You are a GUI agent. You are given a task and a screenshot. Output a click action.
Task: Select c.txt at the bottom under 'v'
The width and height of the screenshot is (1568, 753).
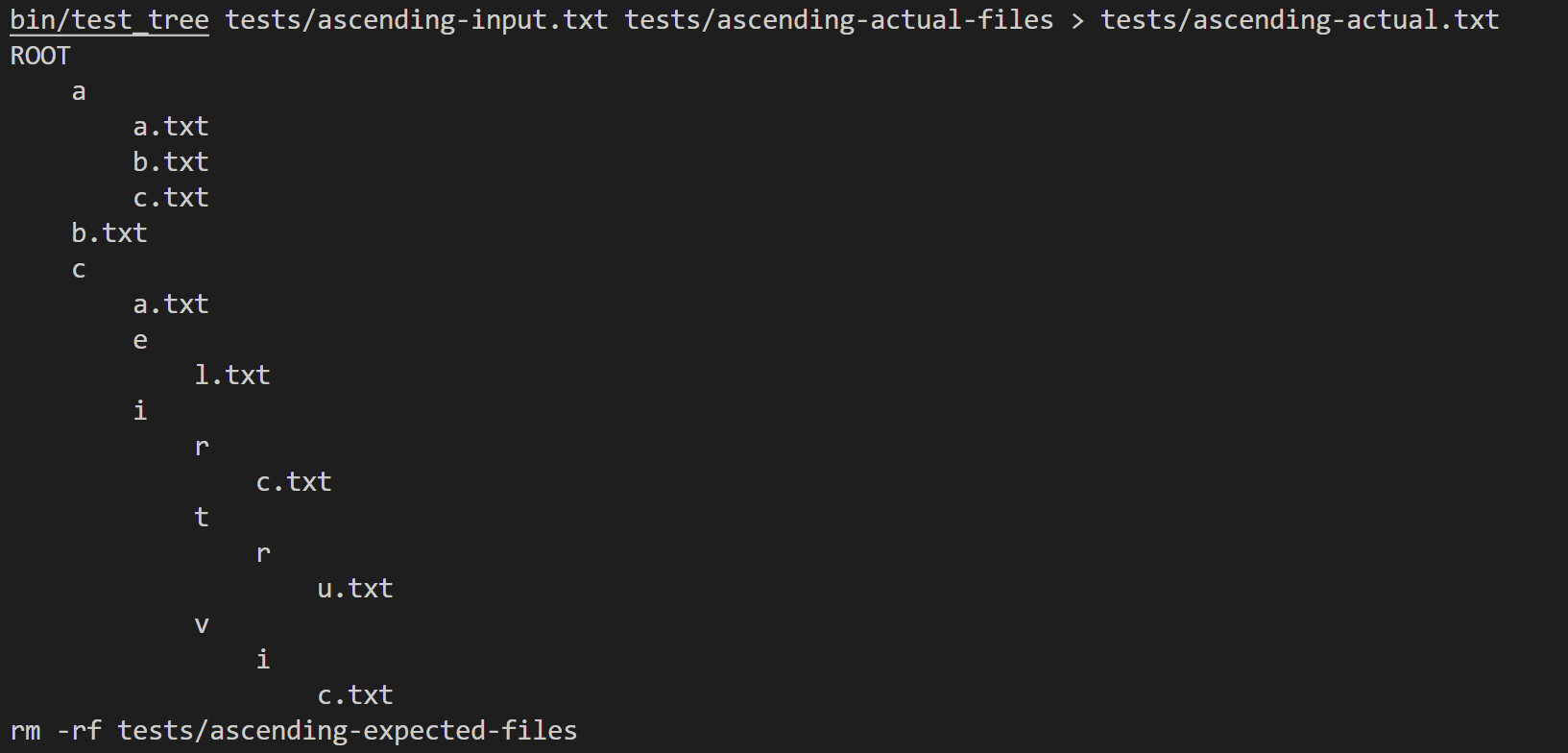355,695
